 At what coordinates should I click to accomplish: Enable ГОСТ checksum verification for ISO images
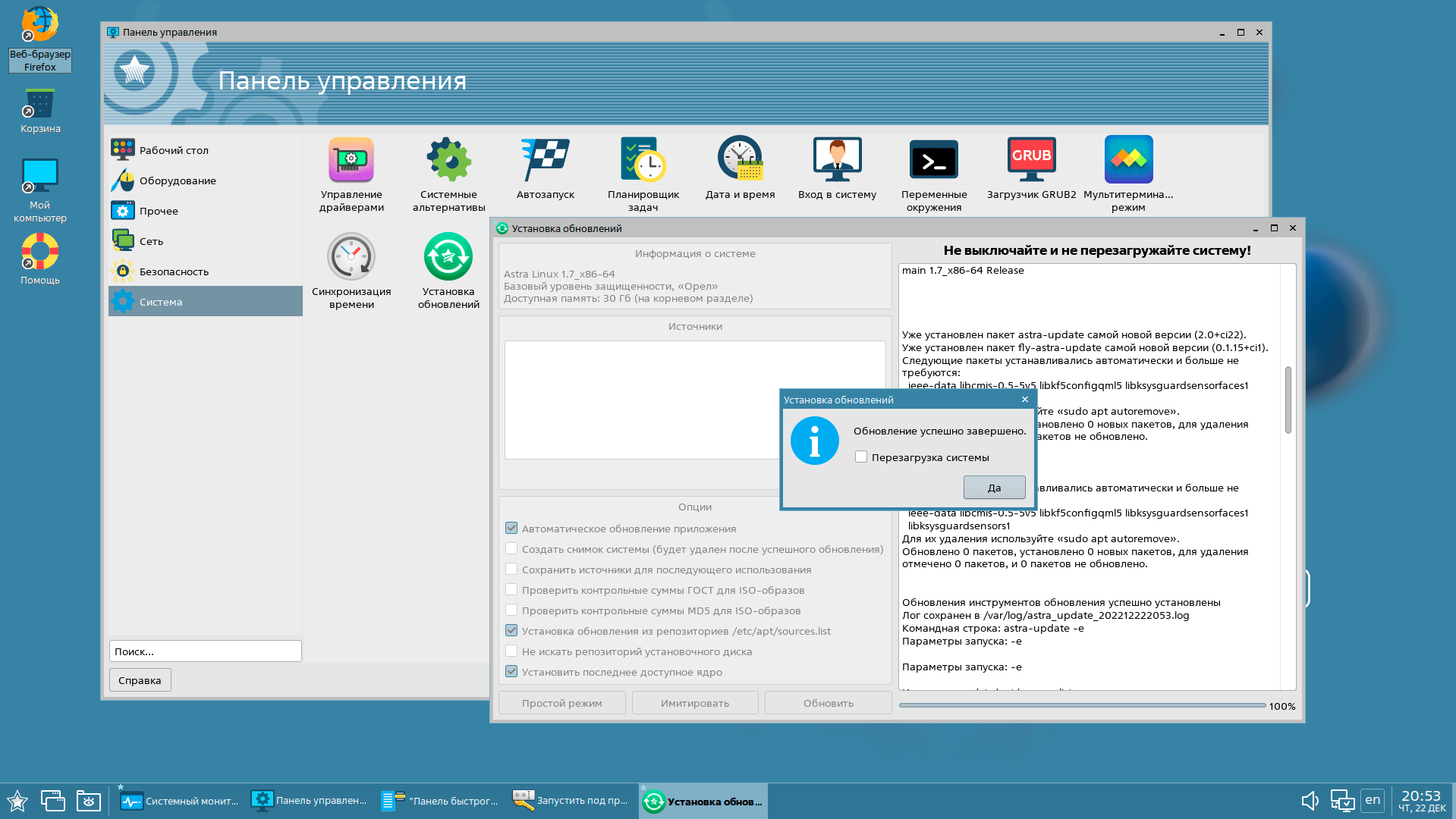point(511,590)
